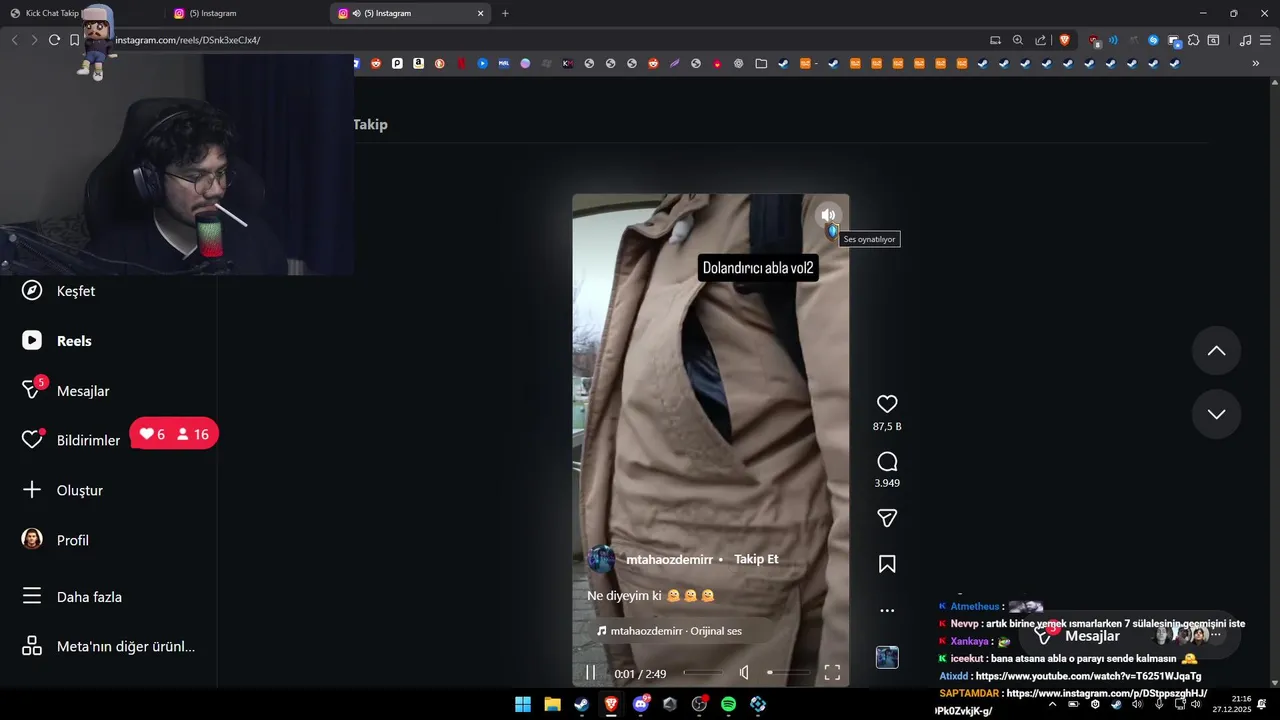Viewport: 1280px width, 720px height.
Task: Open Mesajlar in the left sidebar
Action: coord(66,390)
